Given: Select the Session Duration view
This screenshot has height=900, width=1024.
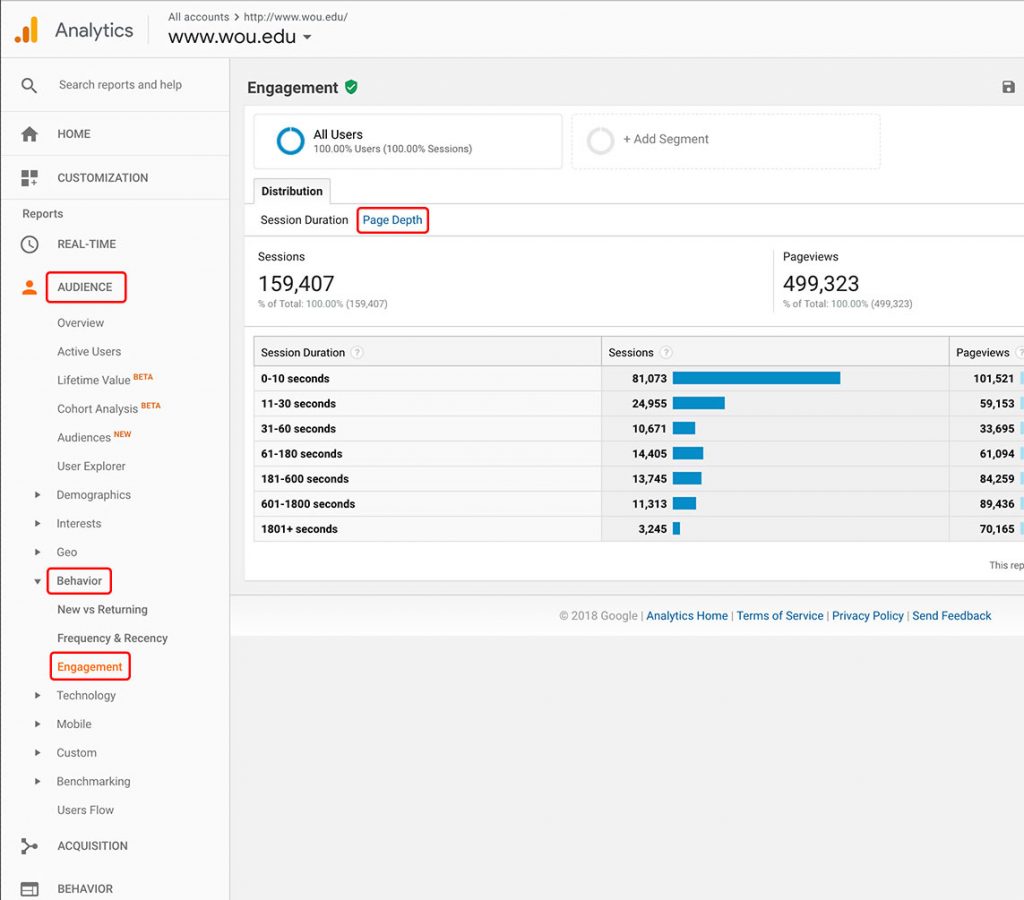Looking at the screenshot, I should [304, 220].
